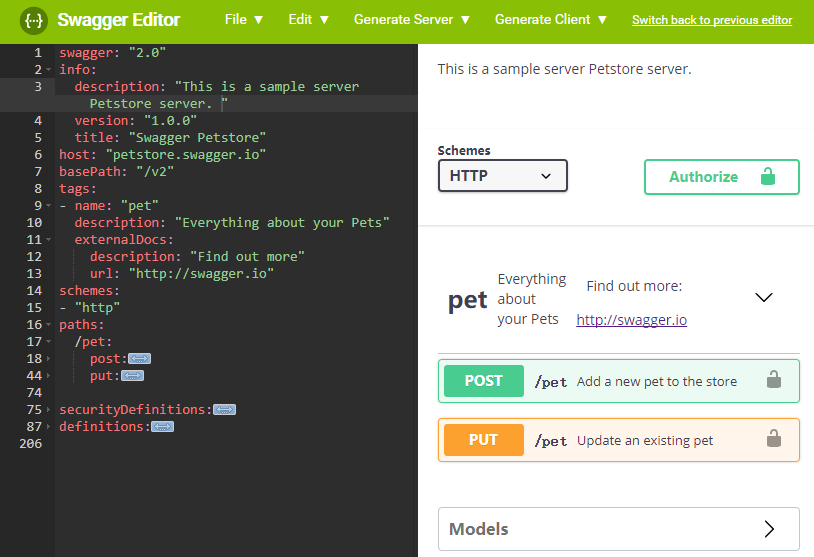814x557 pixels.
Task: Click the 'Add a new pet to the store' summary
Action: (x=657, y=382)
